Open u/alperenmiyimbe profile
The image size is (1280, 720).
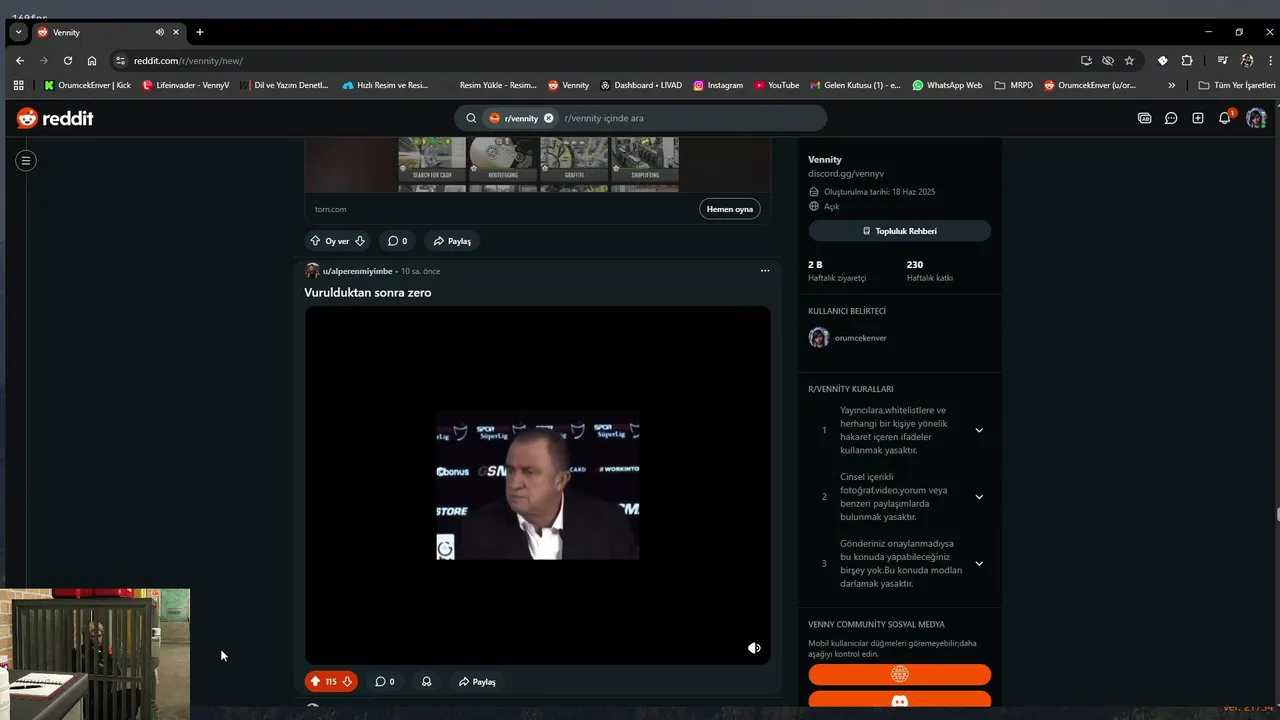coord(357,271)
